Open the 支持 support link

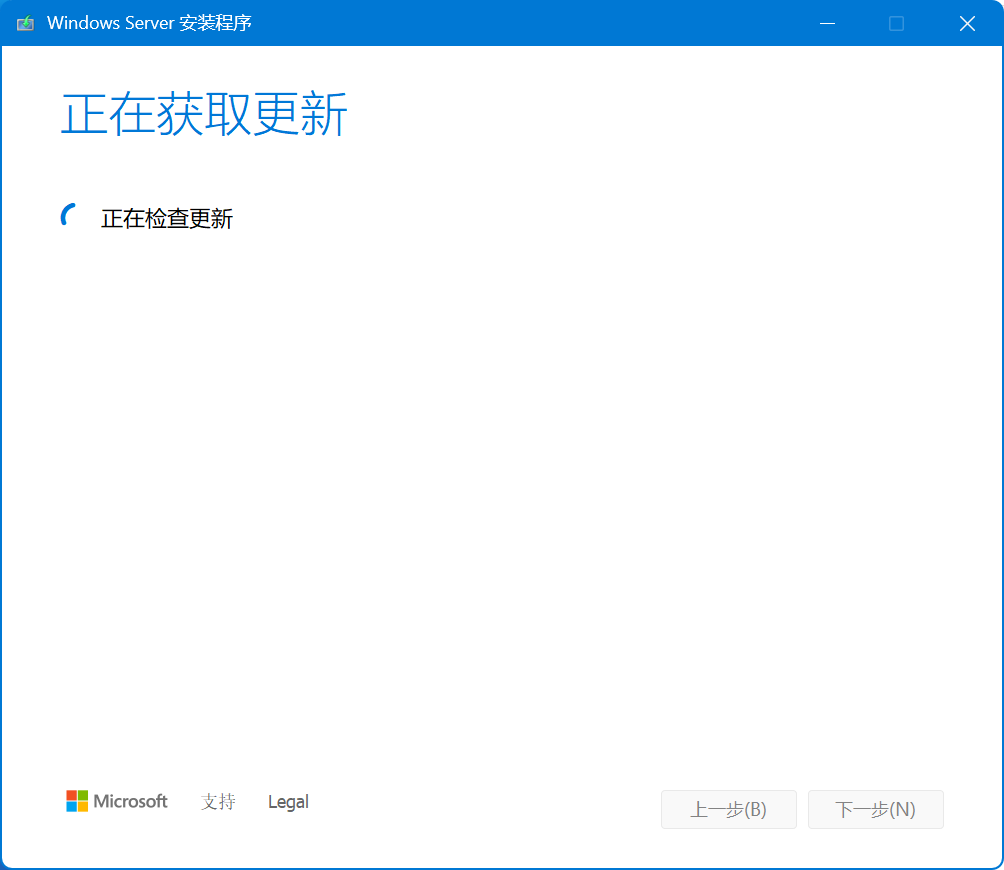pyautogui.click(x=218, y=802)
